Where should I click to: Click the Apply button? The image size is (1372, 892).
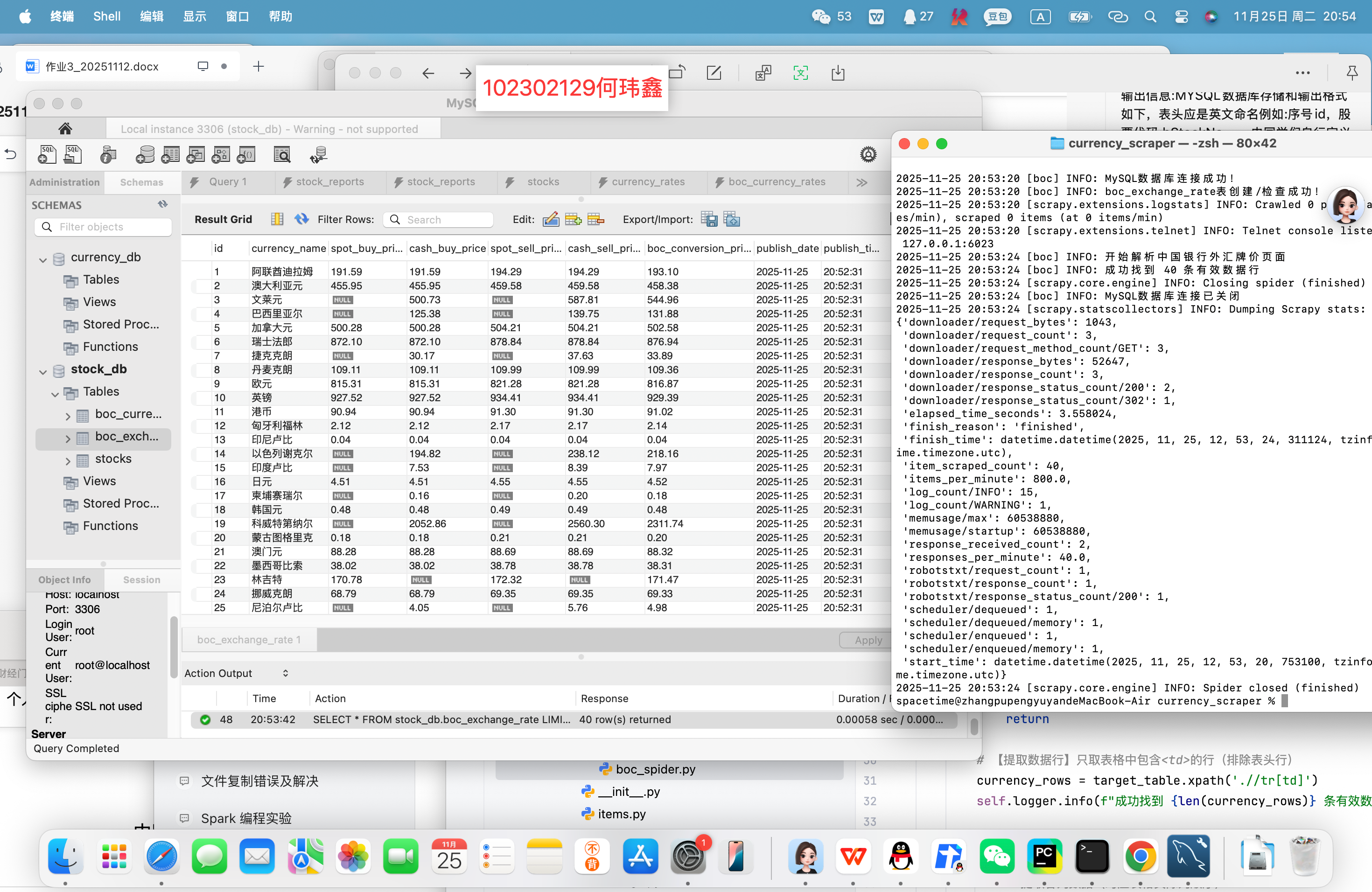tap(868, 640)
